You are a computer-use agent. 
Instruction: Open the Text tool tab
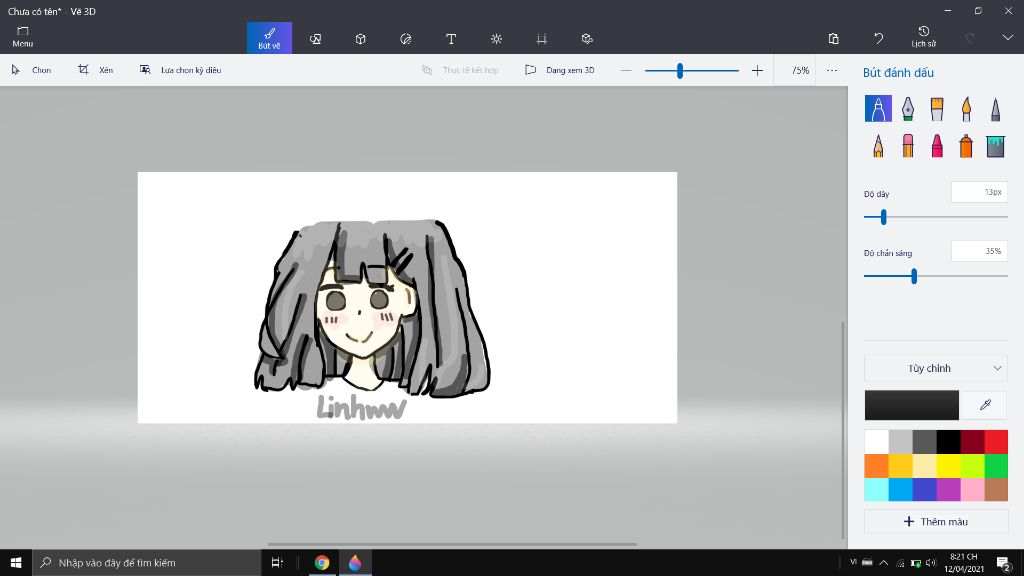pyautogui.click(x=451, y=39)
